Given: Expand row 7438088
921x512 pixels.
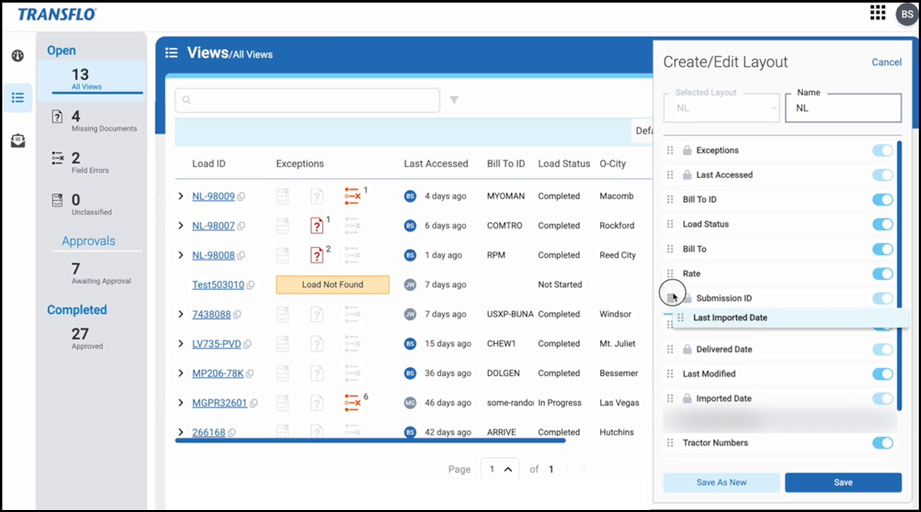Looking at the screenshot, I should (181, 314).
